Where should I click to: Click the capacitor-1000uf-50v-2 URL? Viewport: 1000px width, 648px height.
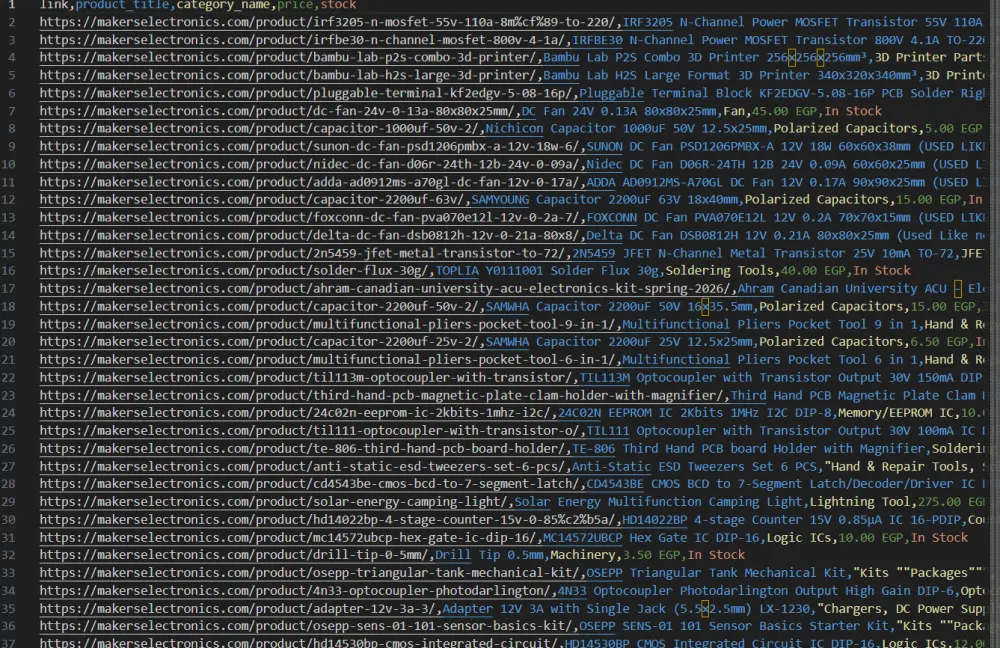[x=261, y=128]
